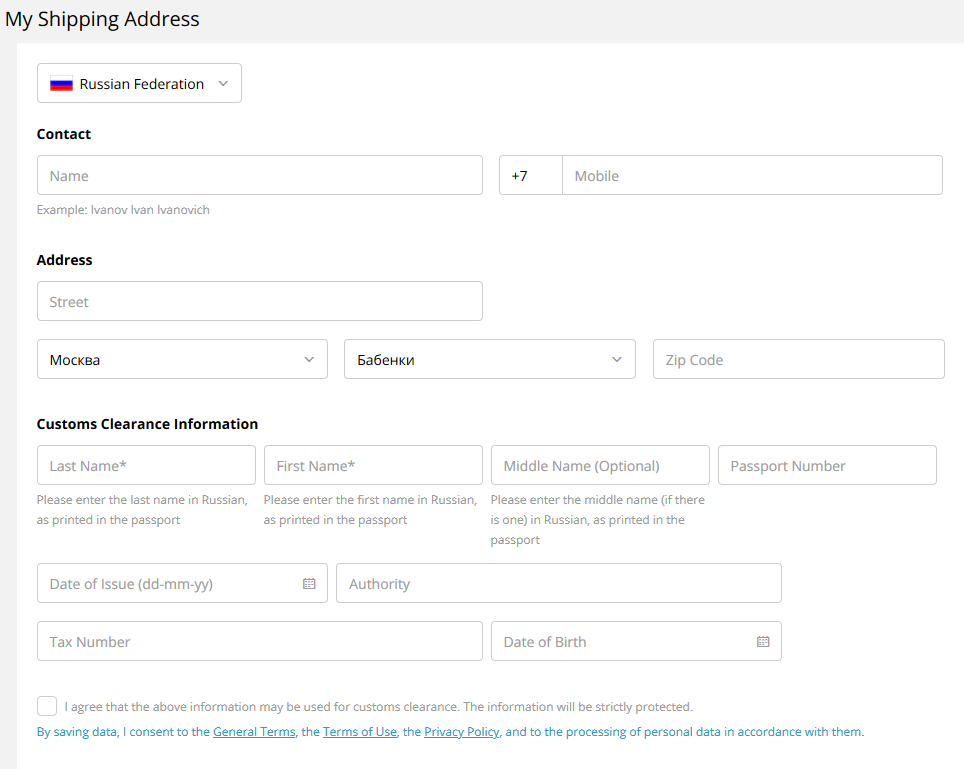This screenshot has height=769, width=964.
Task: Click the Mobile number field
Action: [x=752, y=175]
